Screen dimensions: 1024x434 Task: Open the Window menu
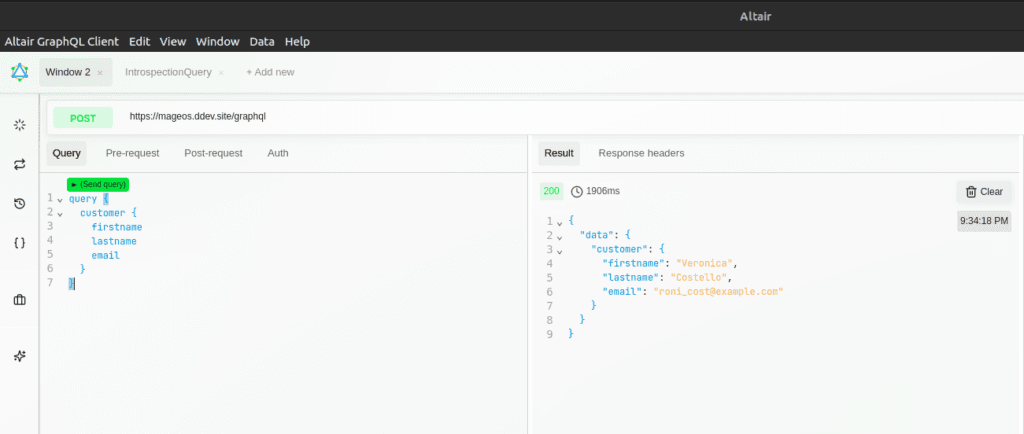(x=218, y=42)
